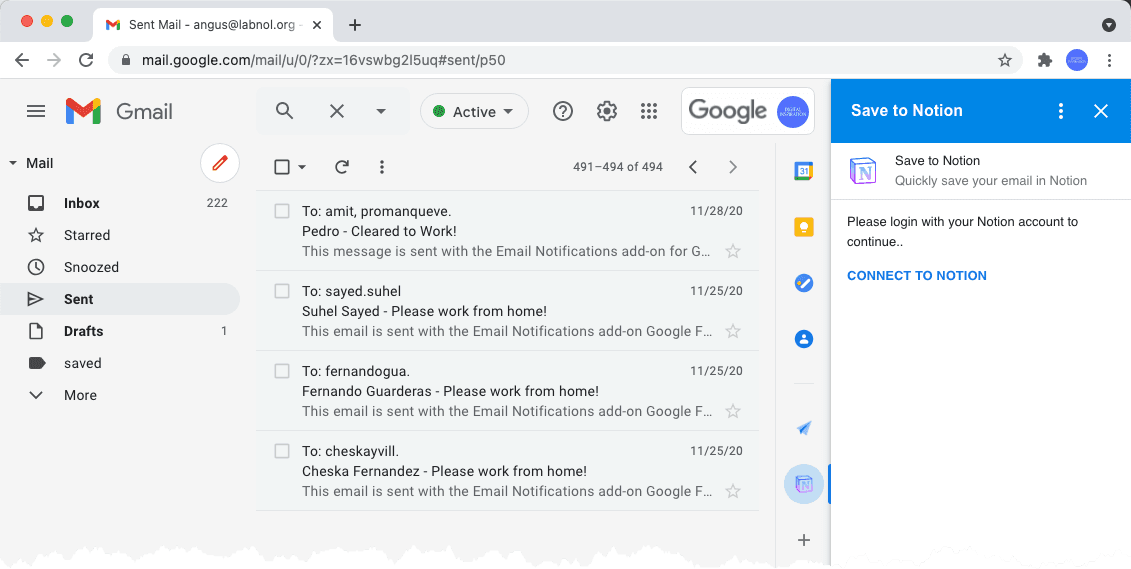
Task: Open the select options dropdown arrow
Action: coord(302,167)
